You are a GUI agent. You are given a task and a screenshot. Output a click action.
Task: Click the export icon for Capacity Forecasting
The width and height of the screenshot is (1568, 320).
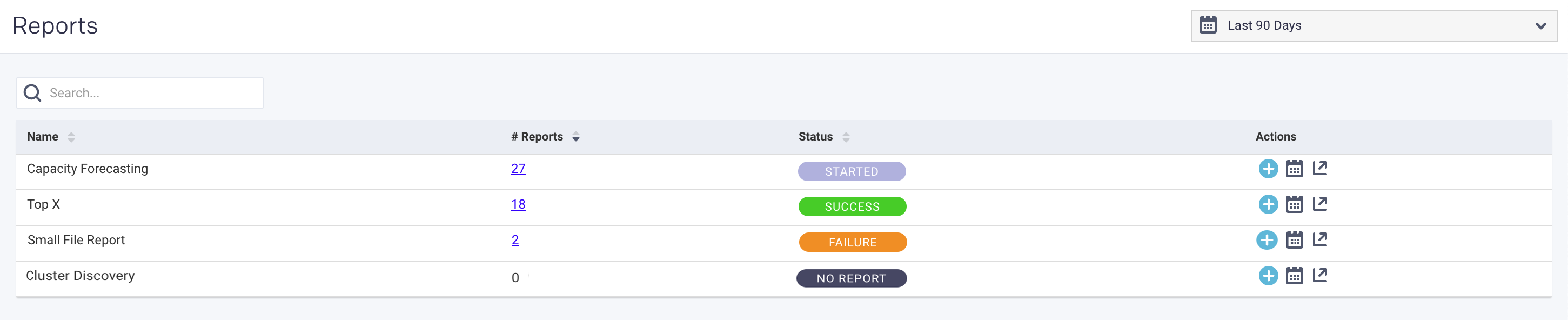tap(1319, 169)
